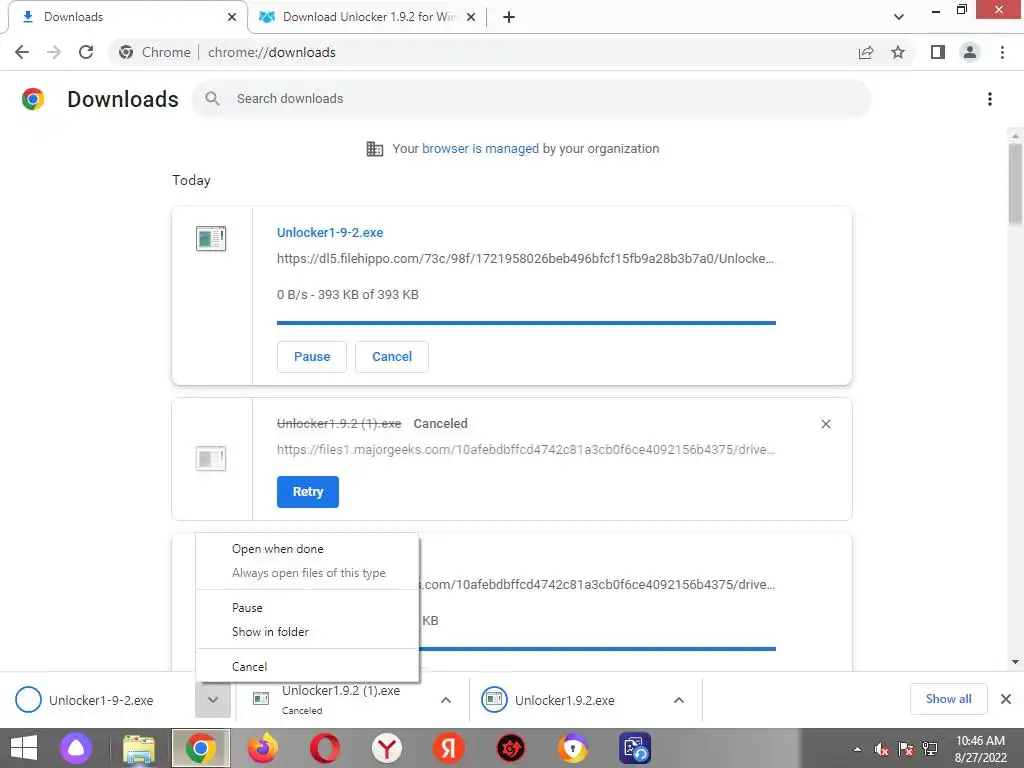Open the purple Alice assistant taskbar icon

[x=76, y=748]
